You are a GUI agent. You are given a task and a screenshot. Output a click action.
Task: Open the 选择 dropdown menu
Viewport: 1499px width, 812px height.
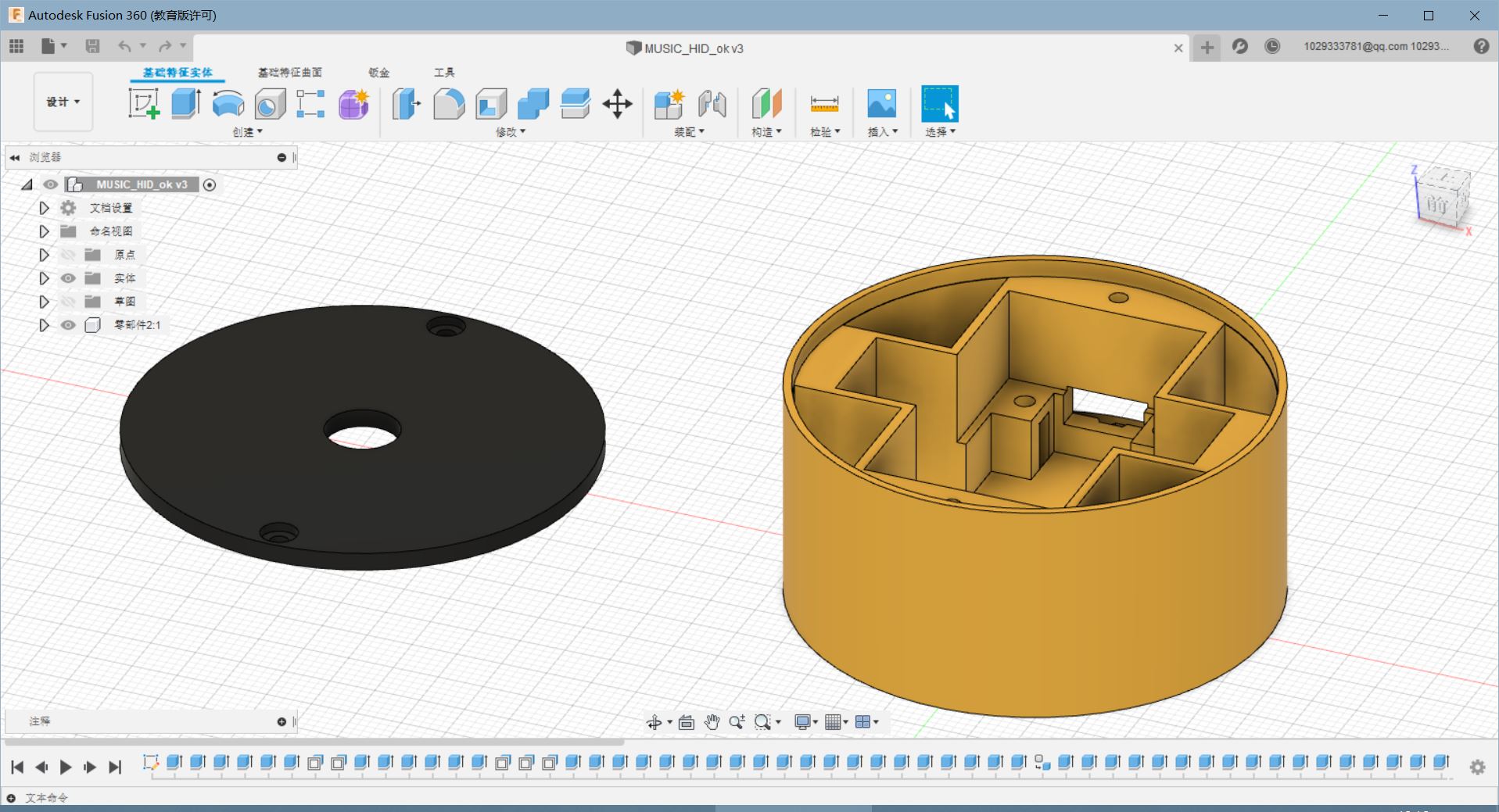tap(941, 132)
